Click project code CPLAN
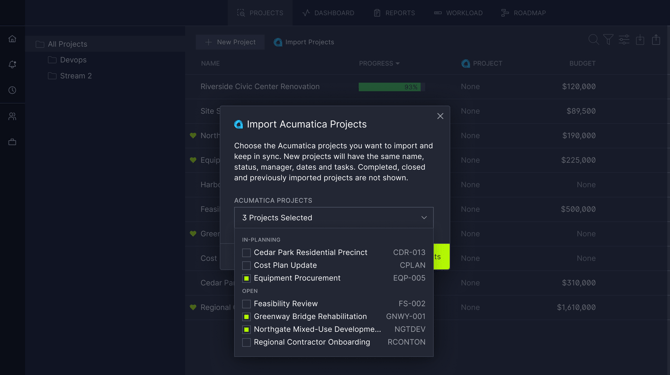 pos(412,265)
